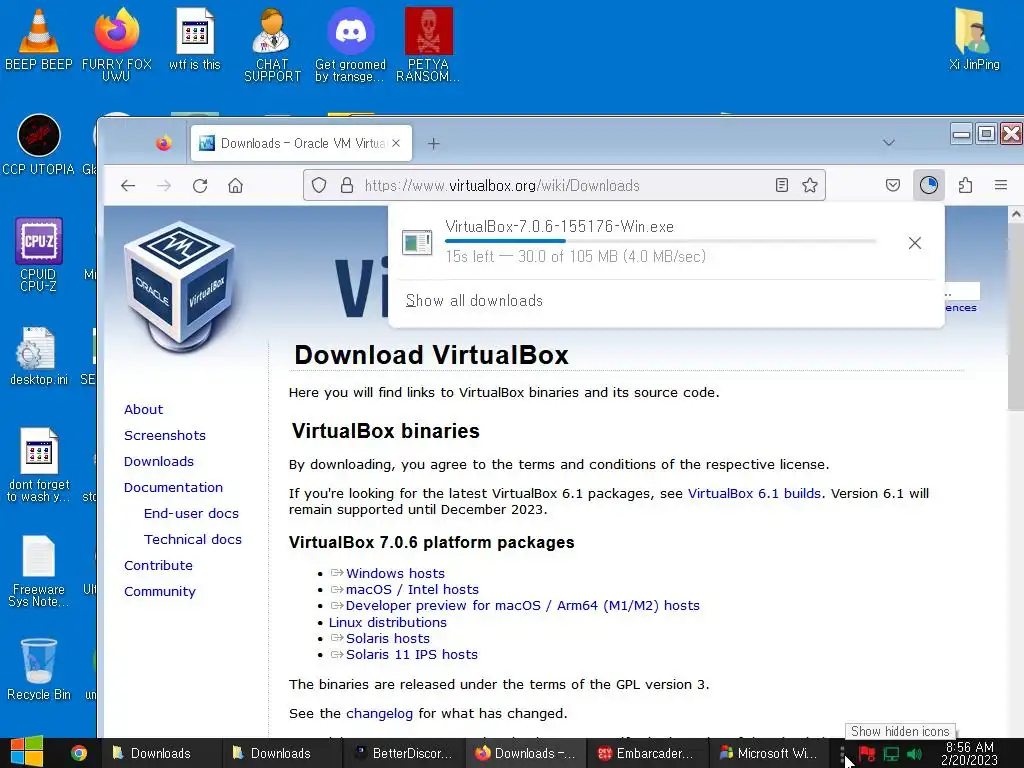Image resolution: width=1024 pixels, height=768 pixels.
Task: Click the page vertical scrollbar thumb
Action: tap(1016, 319)
